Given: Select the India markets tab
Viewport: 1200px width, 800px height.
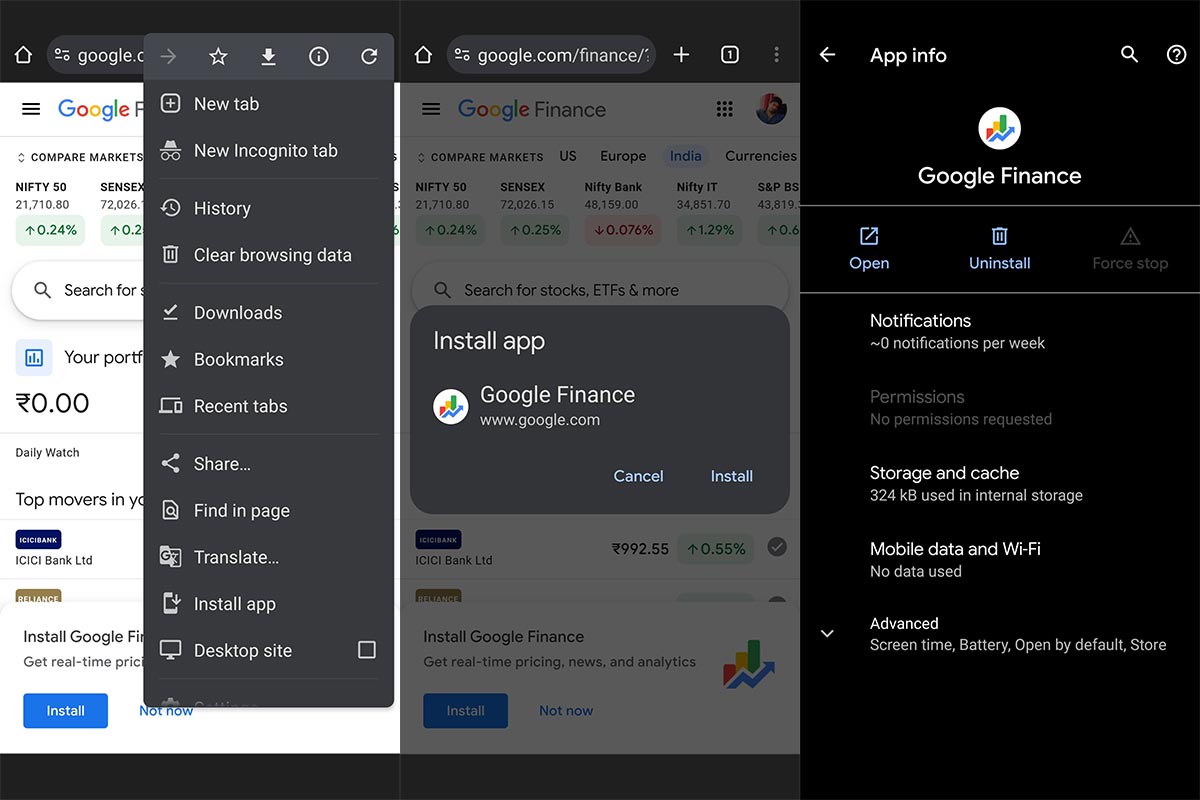Looking at the screenshot, I should [x=686, y=156].
